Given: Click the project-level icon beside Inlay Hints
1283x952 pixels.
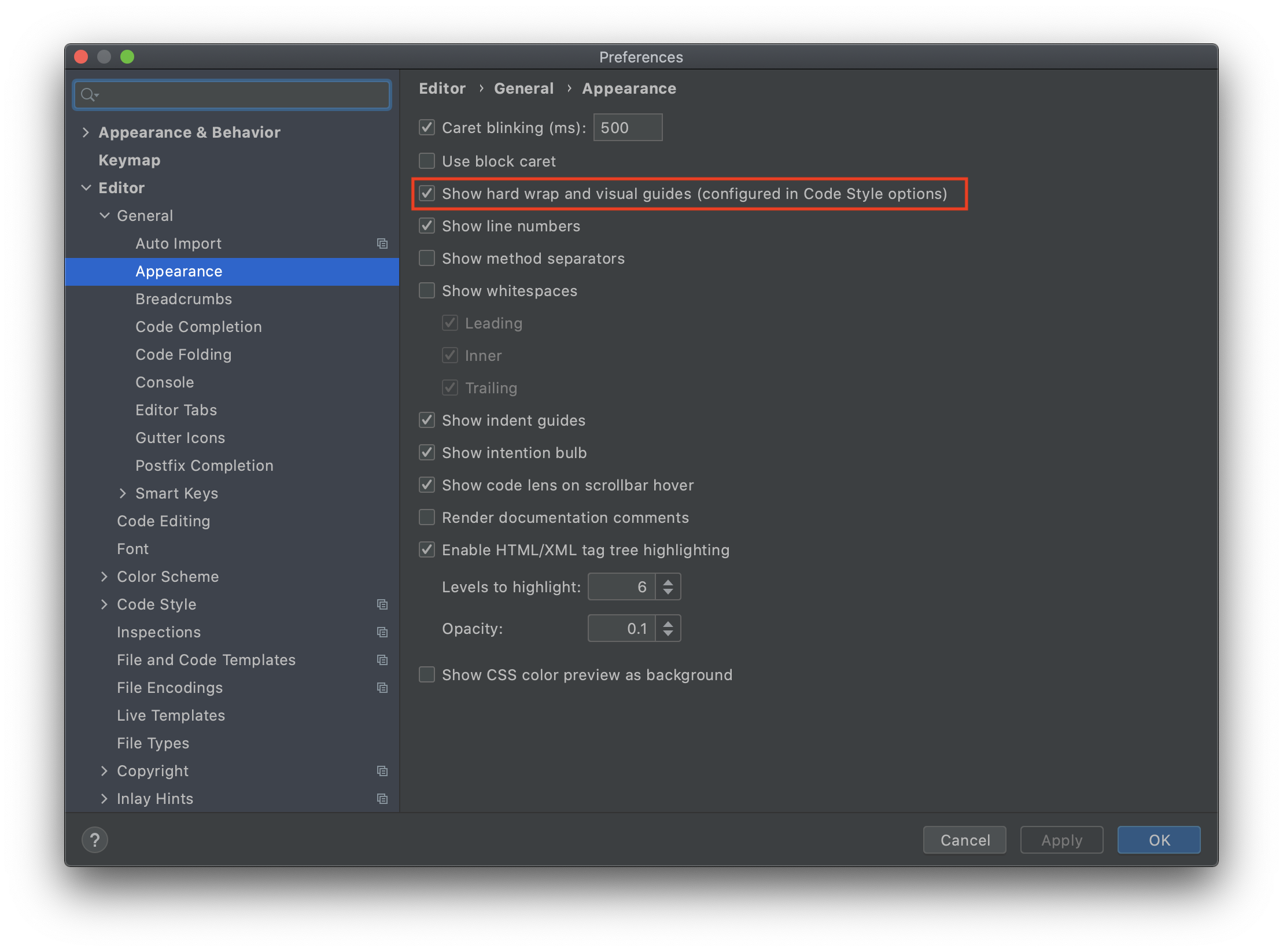Looking at the screenshot, I should click(382, 799).
